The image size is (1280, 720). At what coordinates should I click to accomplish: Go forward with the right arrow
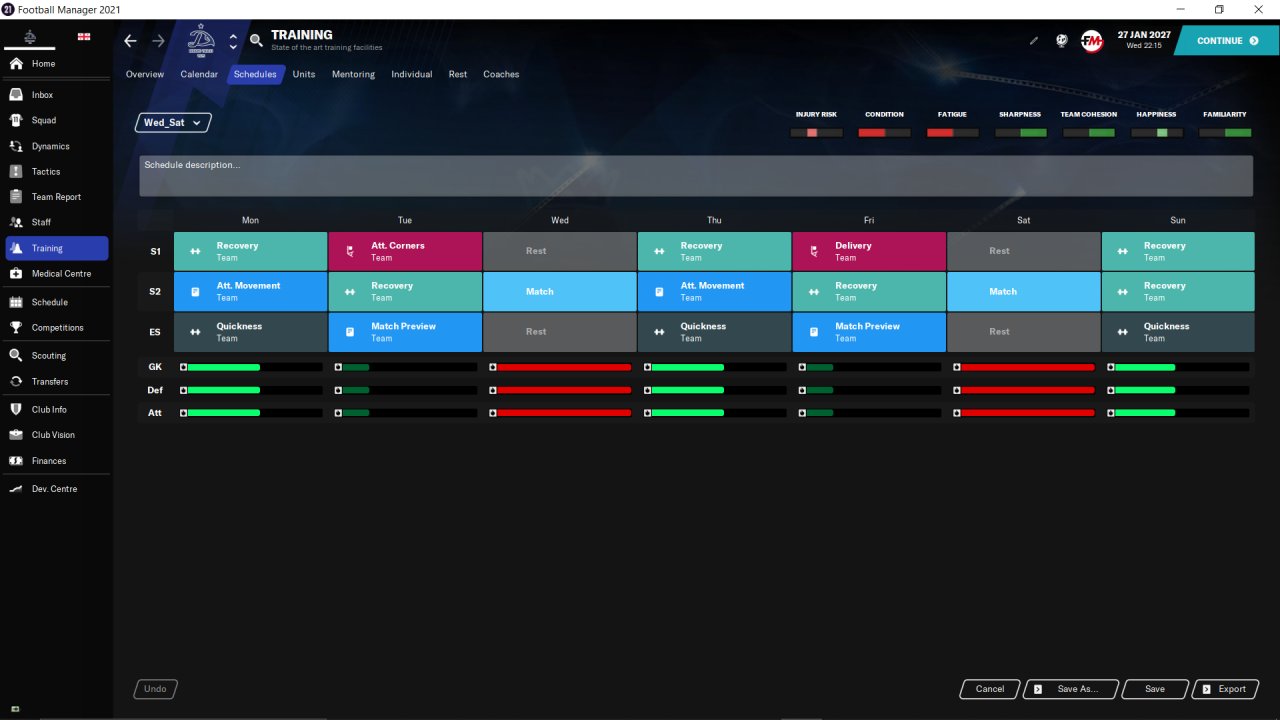(x=158, y=41)
